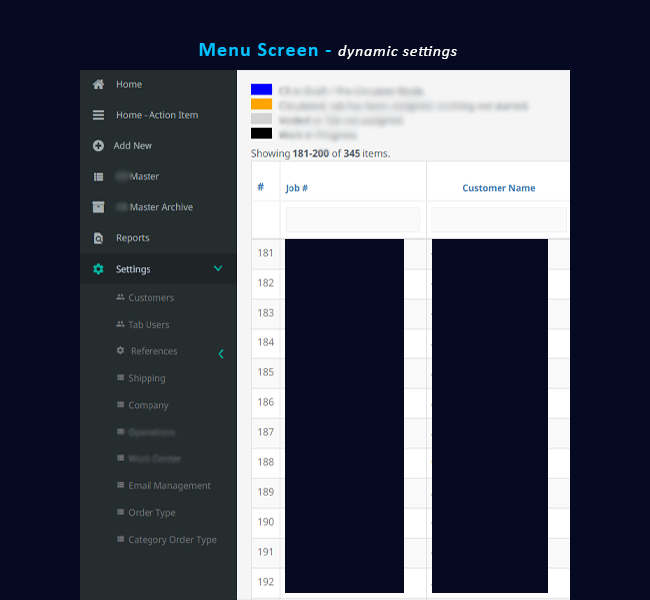
Task: Click the Home house icon in sidebar
Action: click(x=98, y=85)
